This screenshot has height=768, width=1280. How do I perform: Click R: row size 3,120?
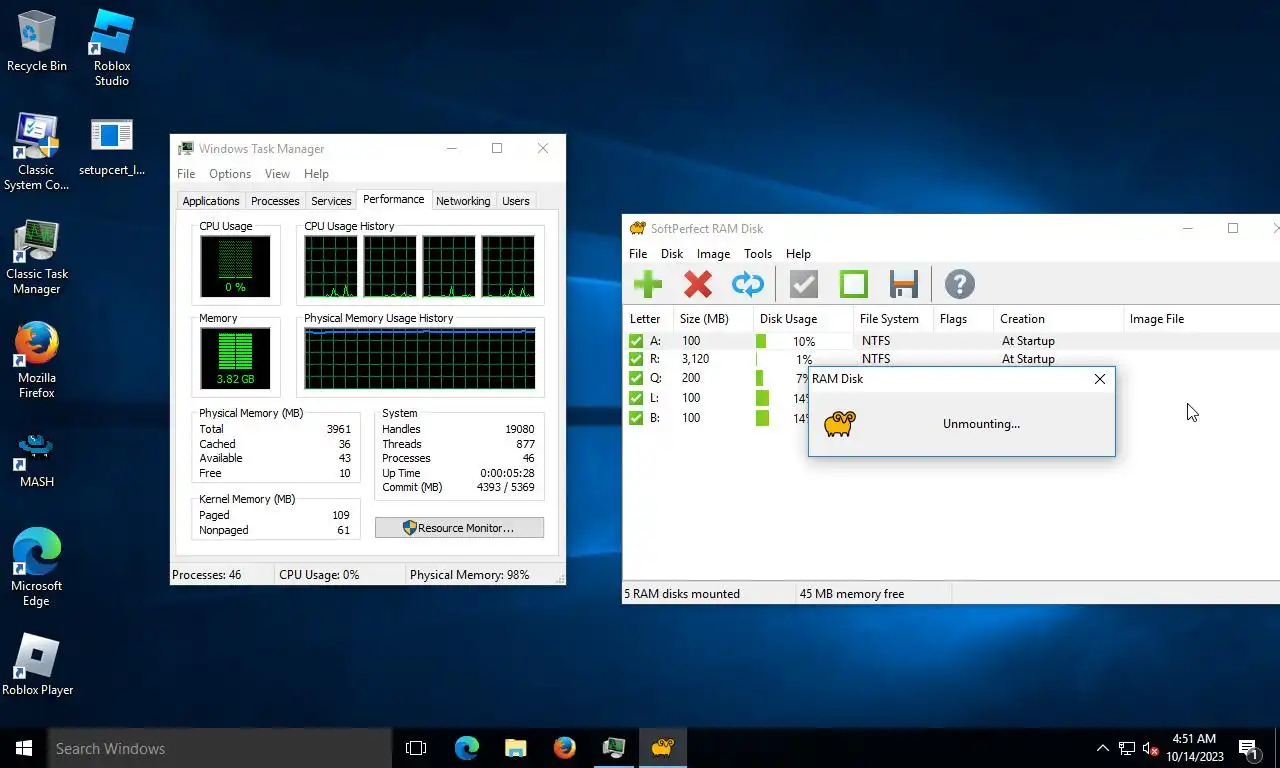pyautogui.click(x=695, y=359)
